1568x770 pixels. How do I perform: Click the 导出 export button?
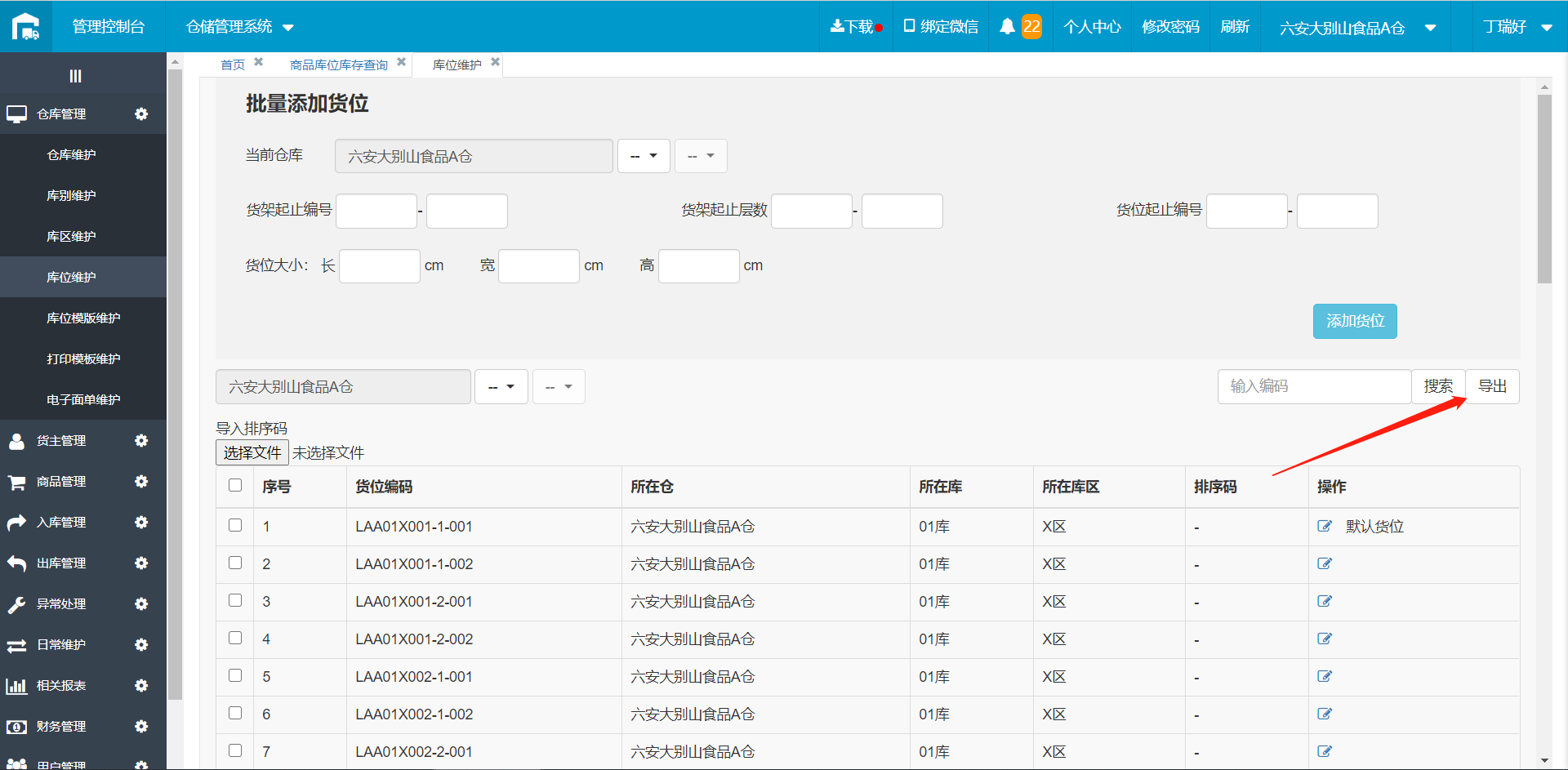tap(1492, 386)
